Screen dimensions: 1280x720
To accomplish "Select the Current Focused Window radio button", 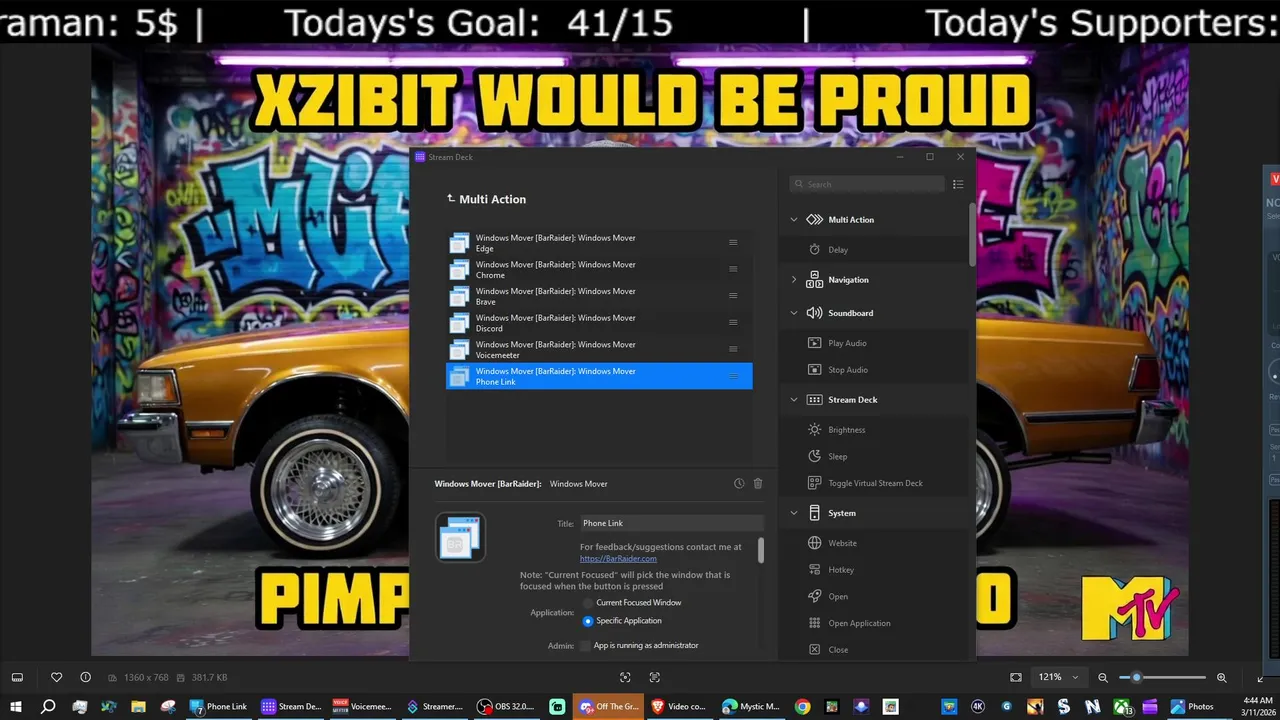I will pyautogui.click(x=588, y=603).
